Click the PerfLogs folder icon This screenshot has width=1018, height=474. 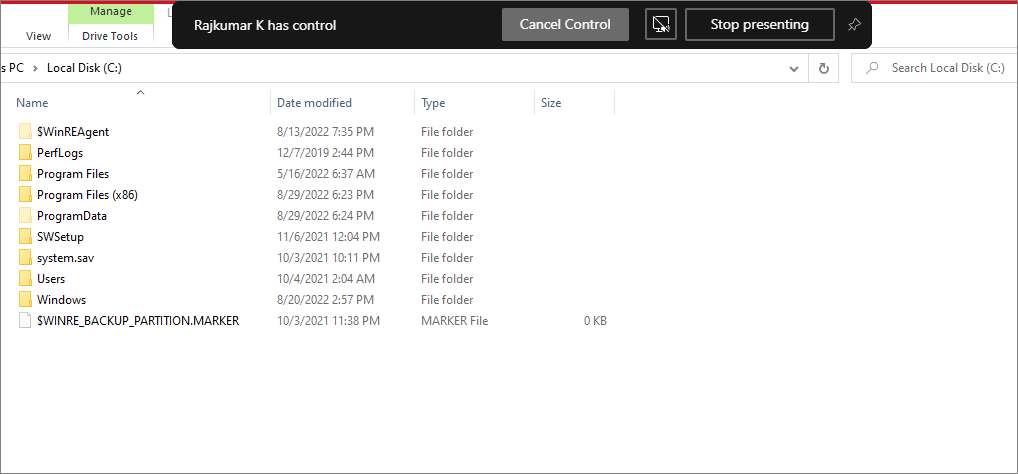26,153
